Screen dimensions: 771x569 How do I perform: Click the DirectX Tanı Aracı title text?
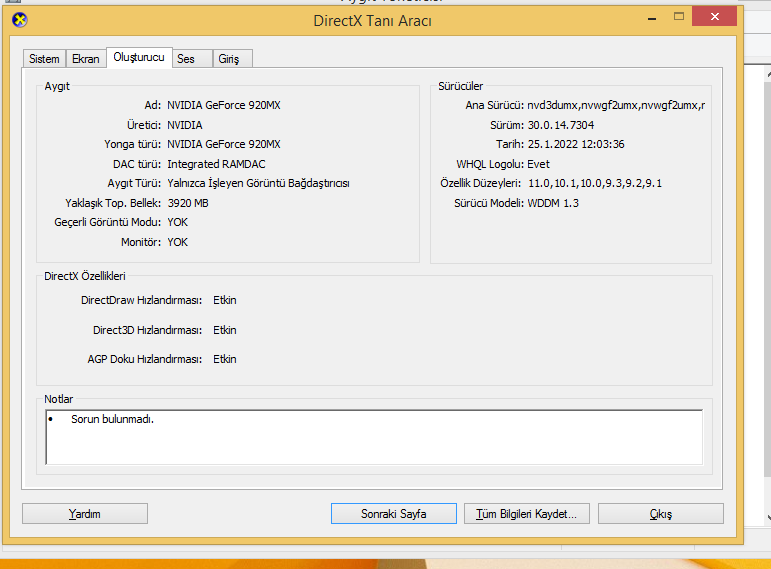click(x=373, y=20)
